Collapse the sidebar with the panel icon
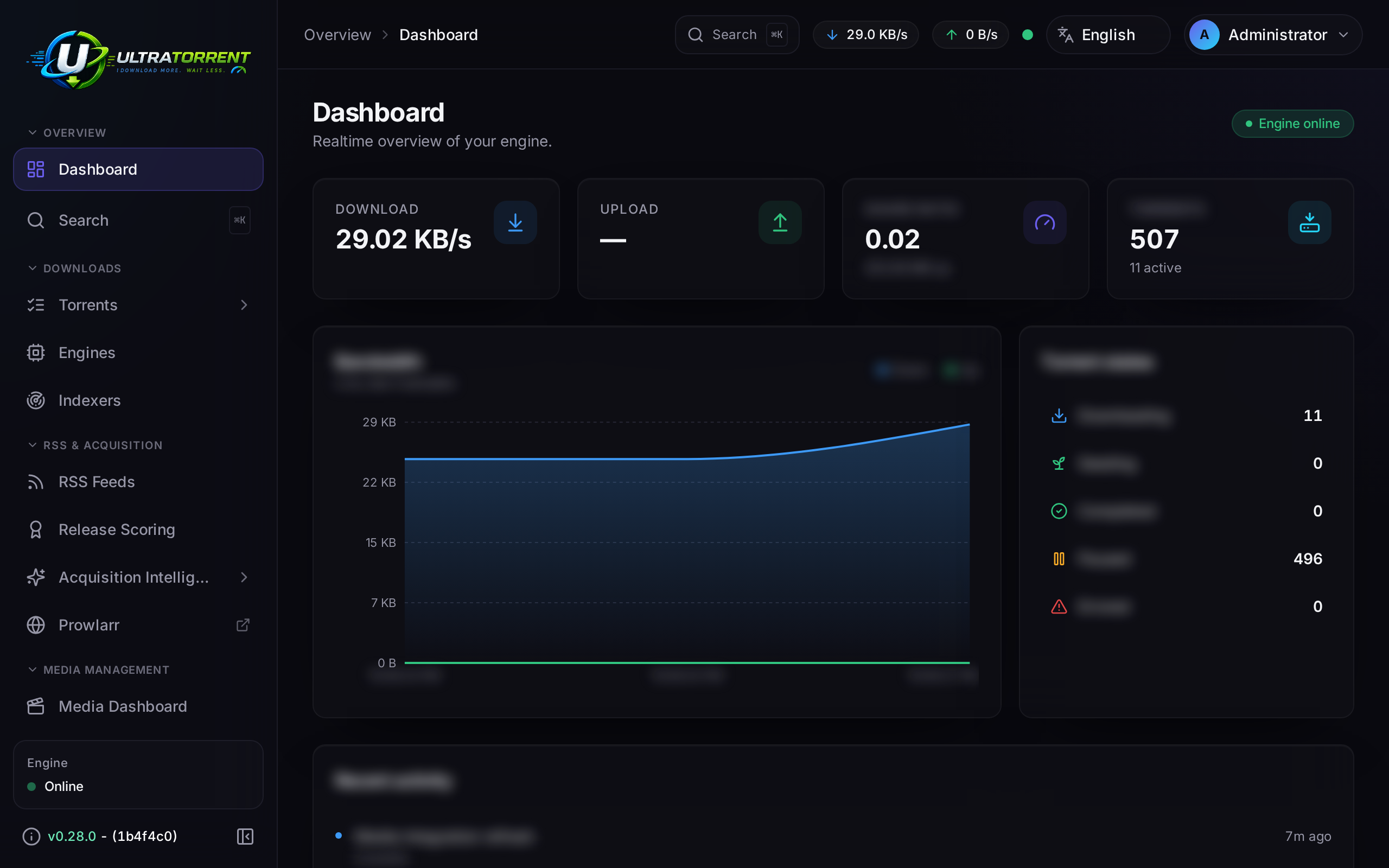Screen dimensions: 1389x868 point(245,837)
